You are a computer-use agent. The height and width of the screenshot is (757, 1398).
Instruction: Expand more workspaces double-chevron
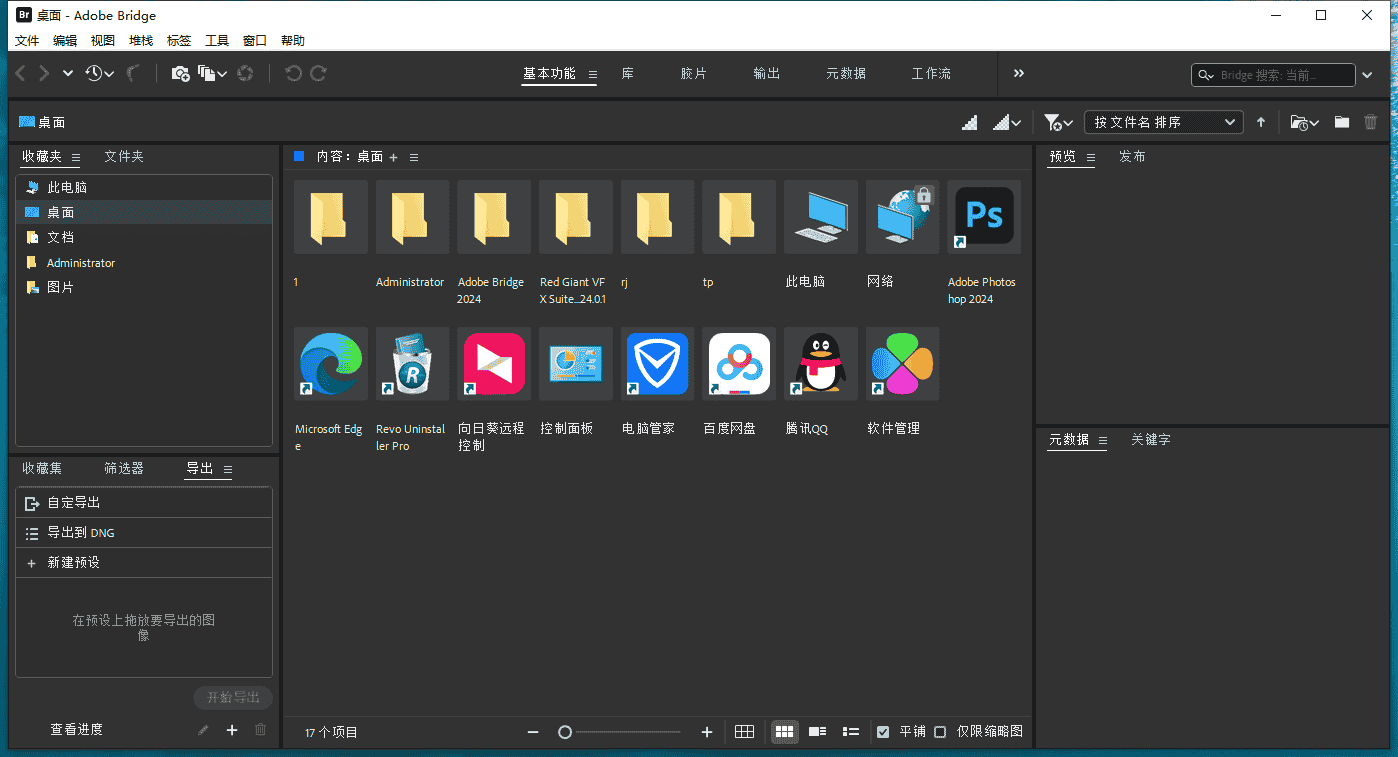pos(1019,73)
